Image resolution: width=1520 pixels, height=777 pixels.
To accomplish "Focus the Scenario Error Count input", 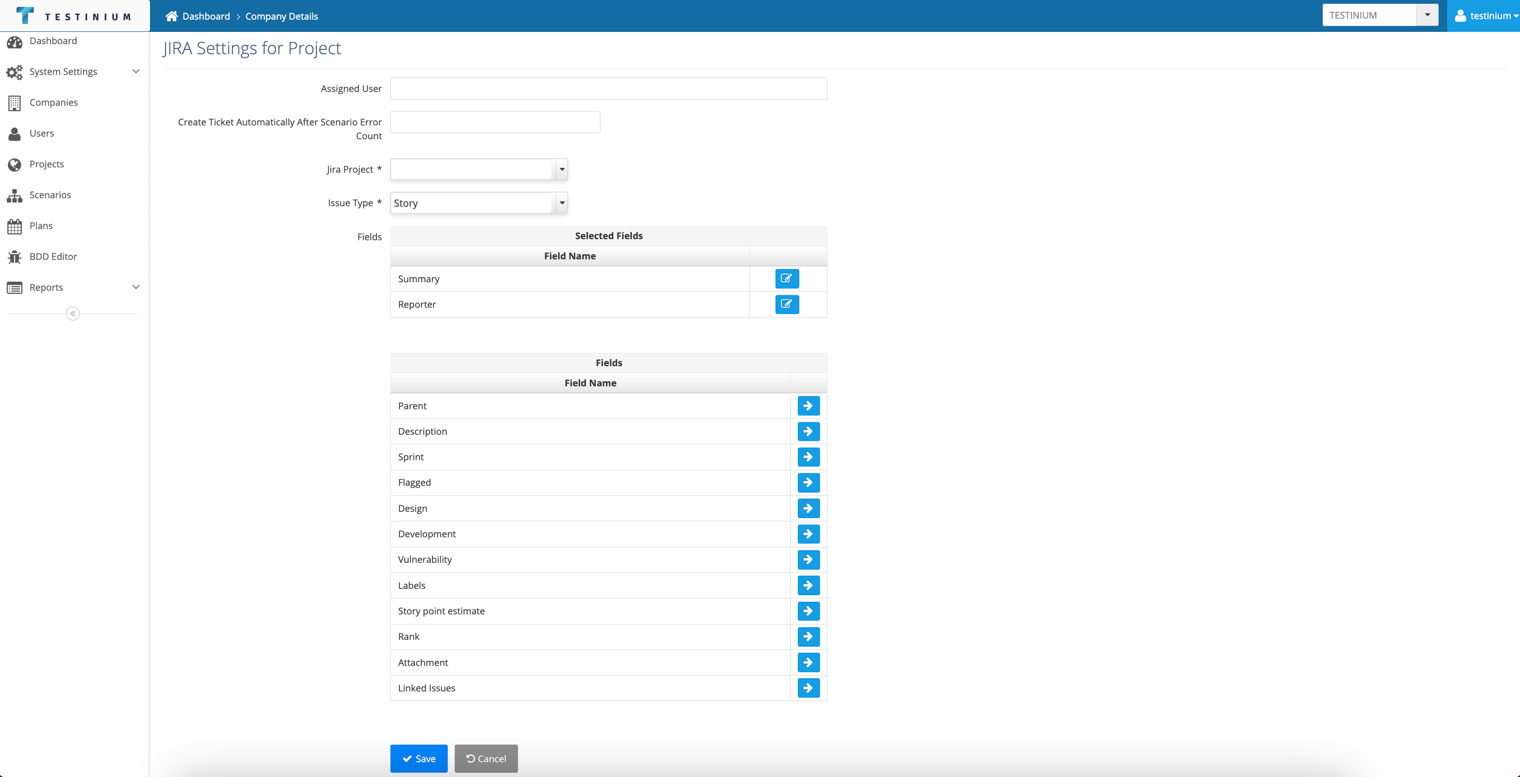I will point(495,122).
